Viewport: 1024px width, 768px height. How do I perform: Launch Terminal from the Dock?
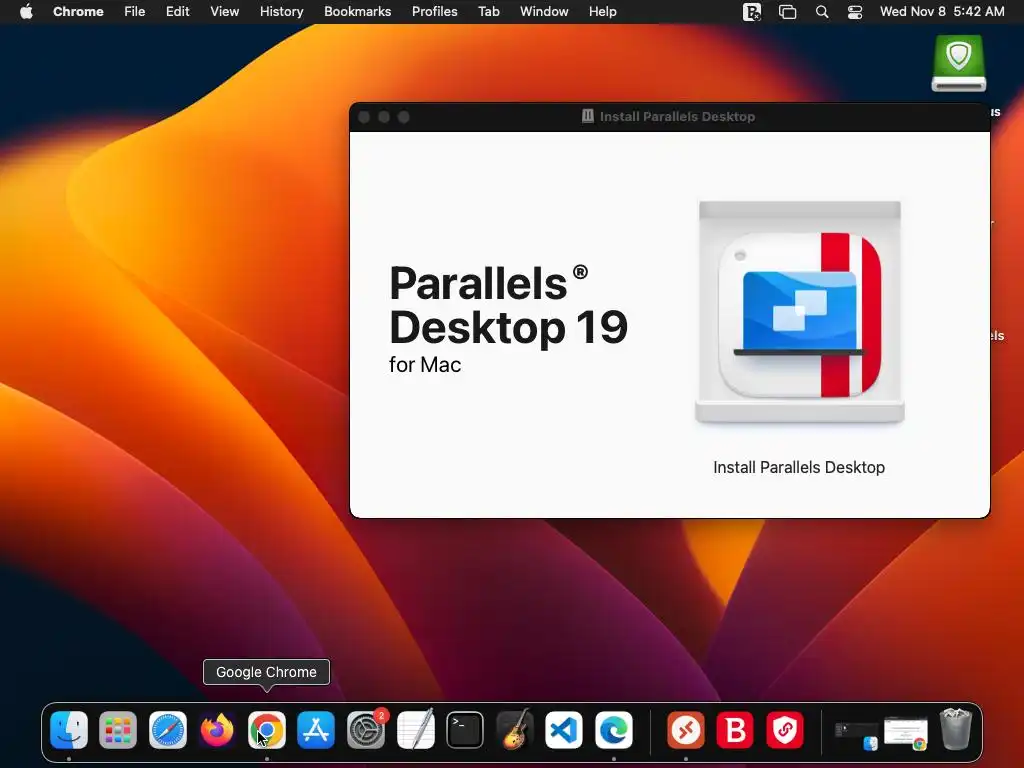pos(465,729)
